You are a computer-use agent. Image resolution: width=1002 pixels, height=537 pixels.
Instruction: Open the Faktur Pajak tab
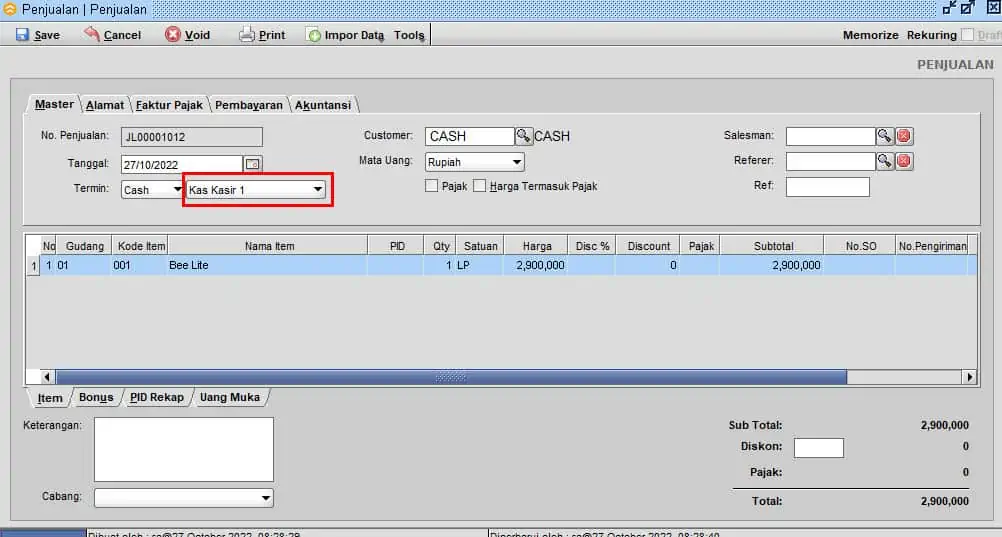click(169, 105)
